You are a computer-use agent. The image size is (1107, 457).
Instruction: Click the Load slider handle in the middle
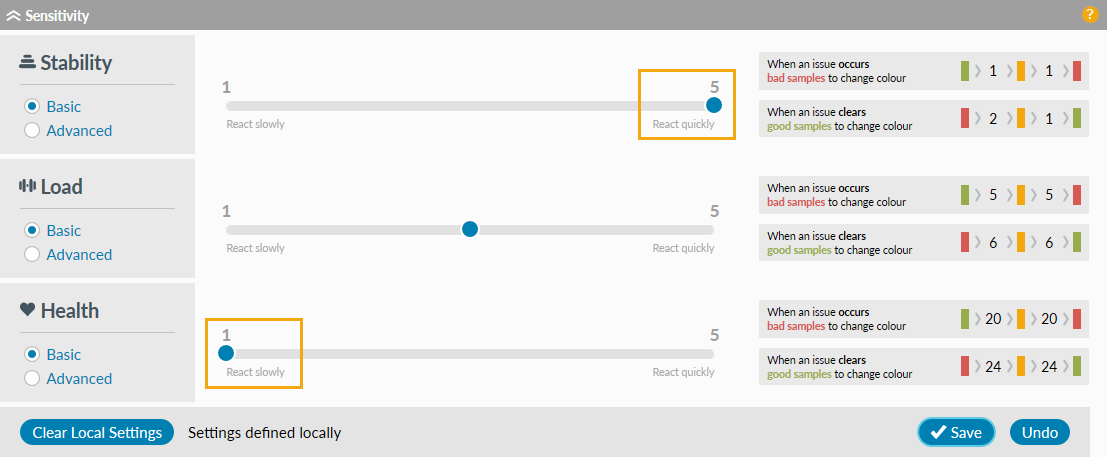point(470,229)
